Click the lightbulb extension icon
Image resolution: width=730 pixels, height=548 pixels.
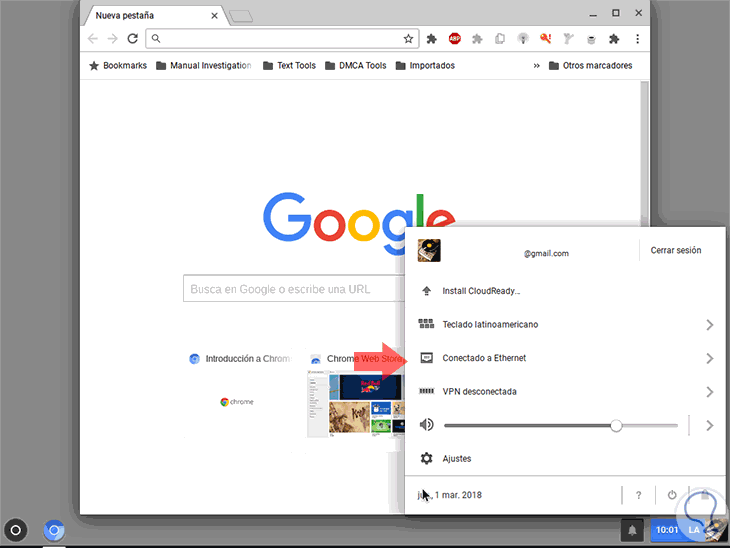[x=523, y=39]
